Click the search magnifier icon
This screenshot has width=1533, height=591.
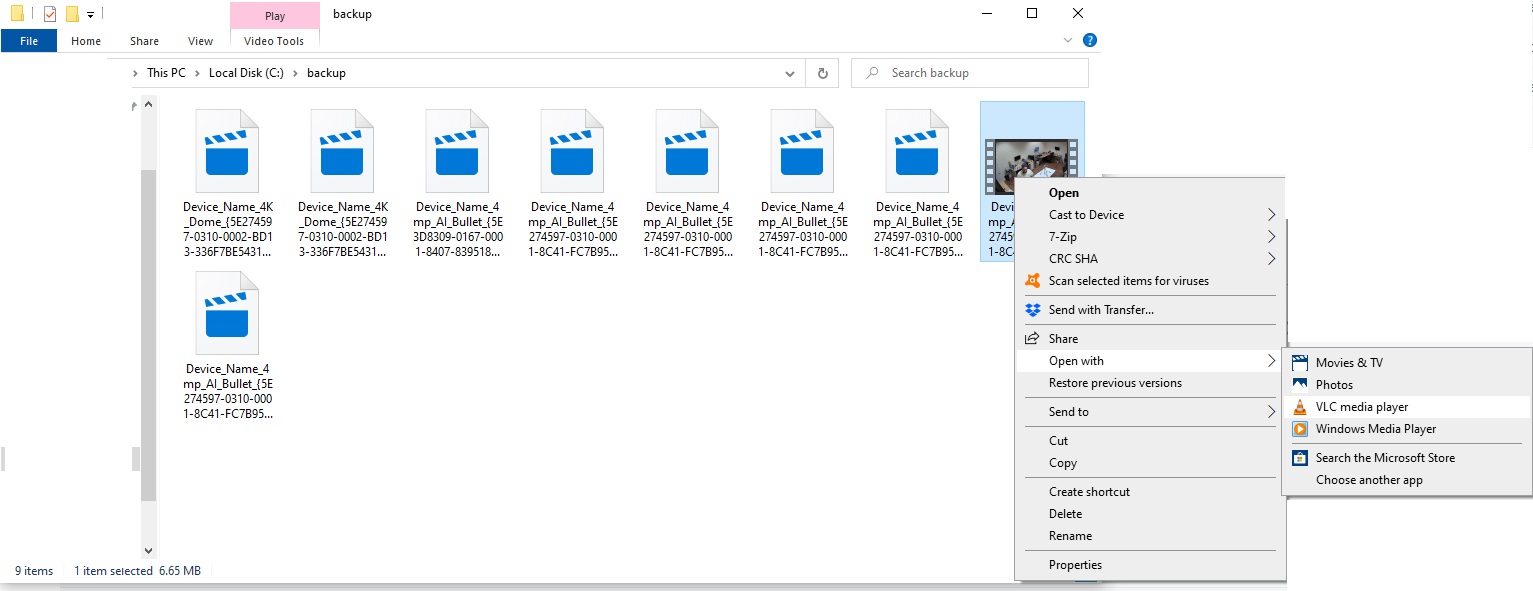click(873, 73)
